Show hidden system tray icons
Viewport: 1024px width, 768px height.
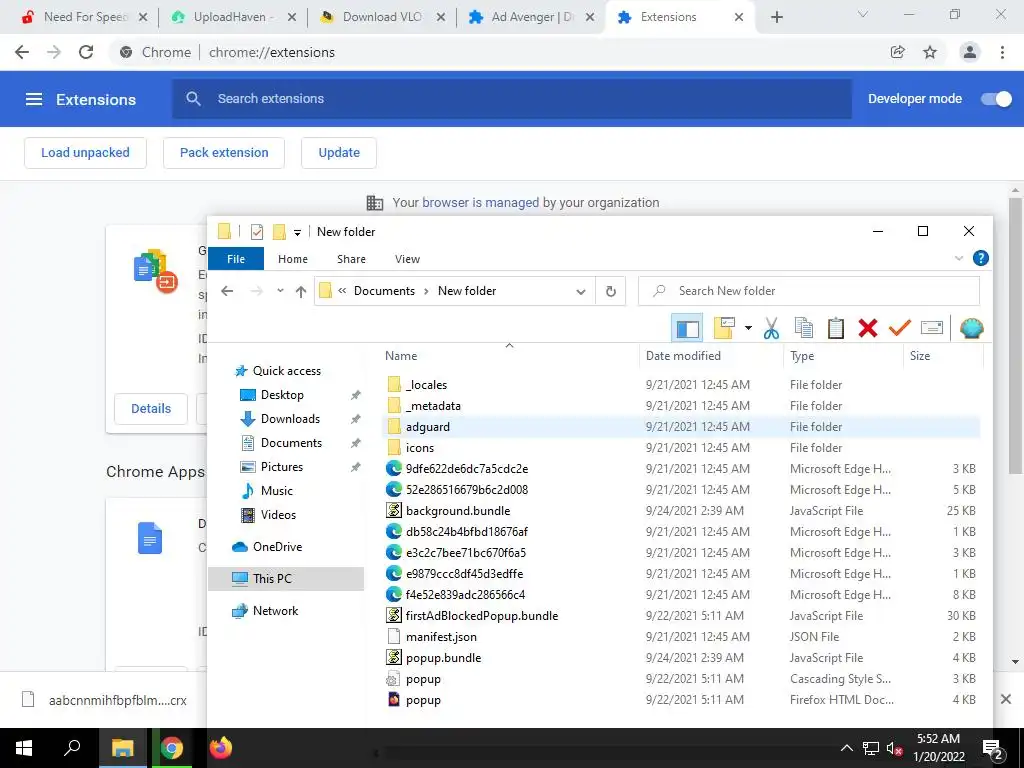[846, 748]
